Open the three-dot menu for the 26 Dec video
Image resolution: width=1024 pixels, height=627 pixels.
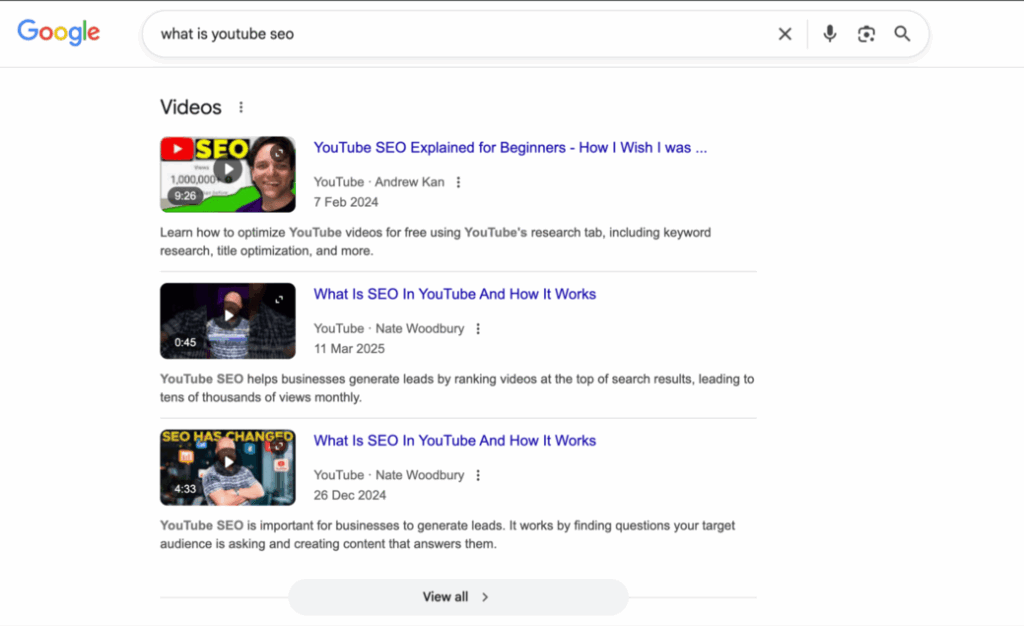click(x=478, y=474)
